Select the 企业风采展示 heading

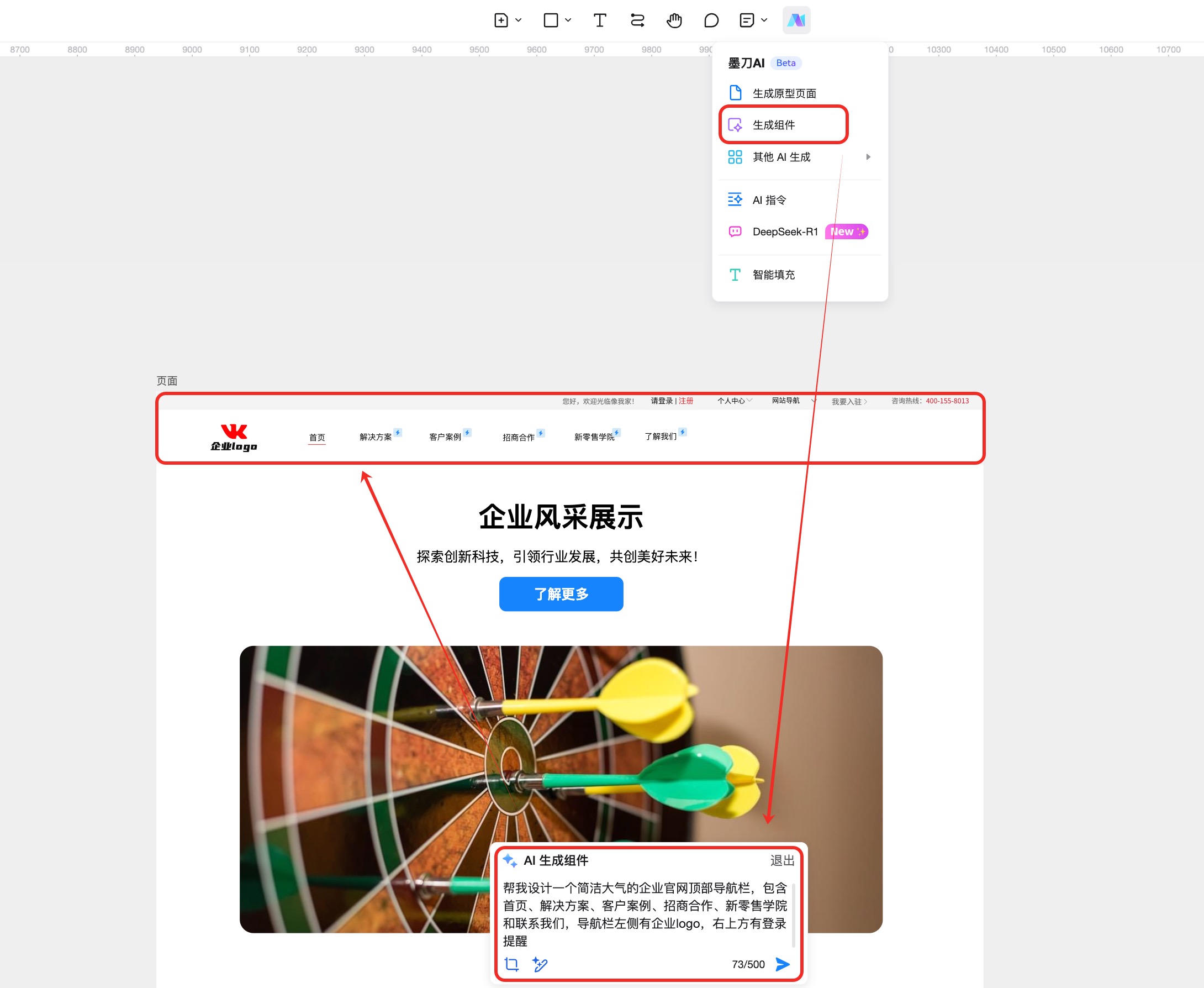[561, 517]
